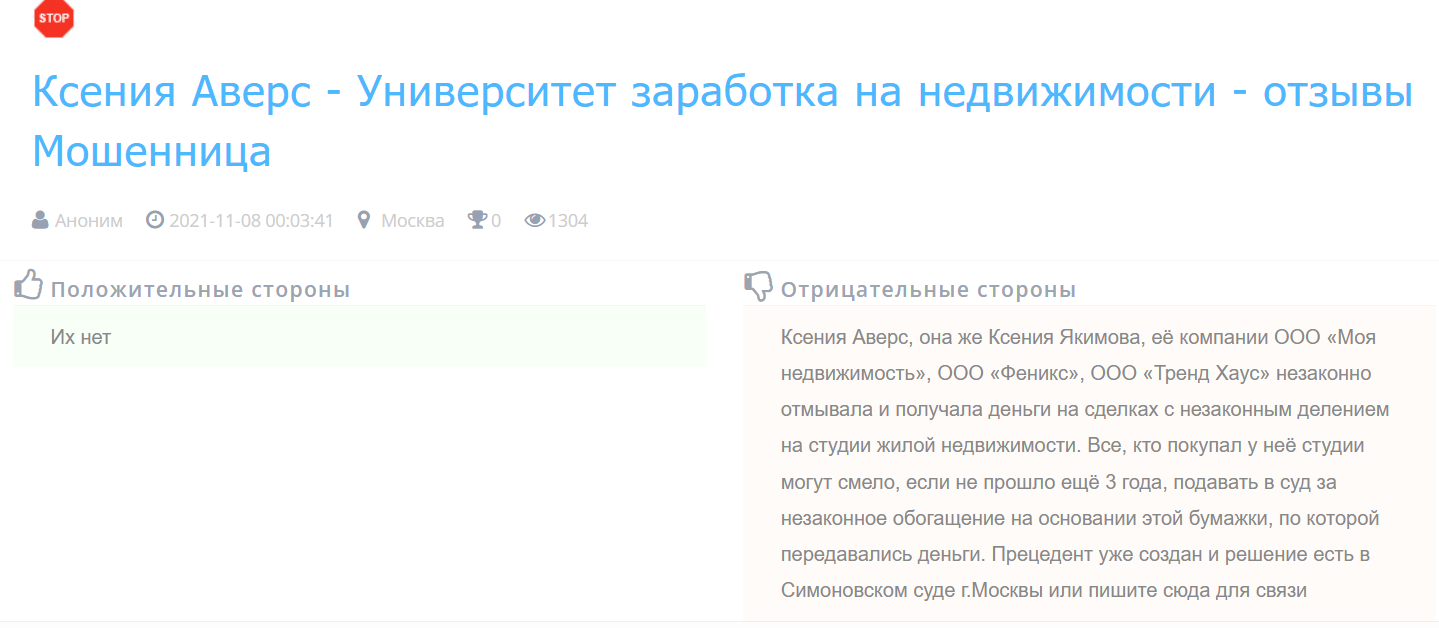Click the line mentioning 'Симоновском суде г.Москвы'
Screen dimensions: 1439x628
[x=1043, y=590]
